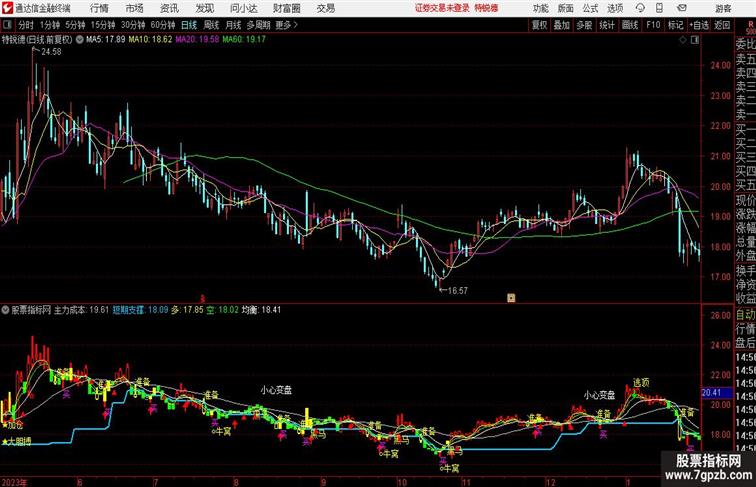The width and height of the screenshot is (756, 487).
Task: Click the customer service headset icon
Action: (x=640, y=8)
